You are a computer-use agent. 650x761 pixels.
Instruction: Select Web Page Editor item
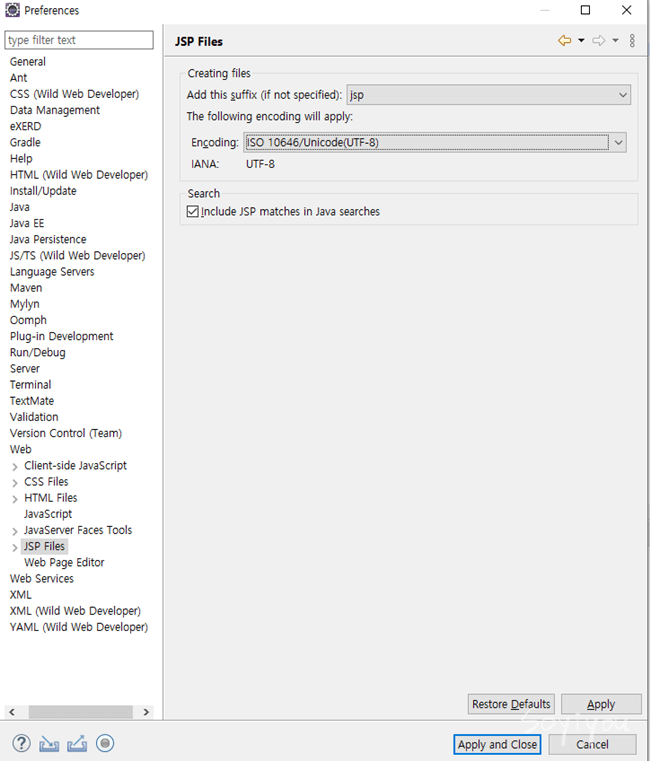pos(64,562)
